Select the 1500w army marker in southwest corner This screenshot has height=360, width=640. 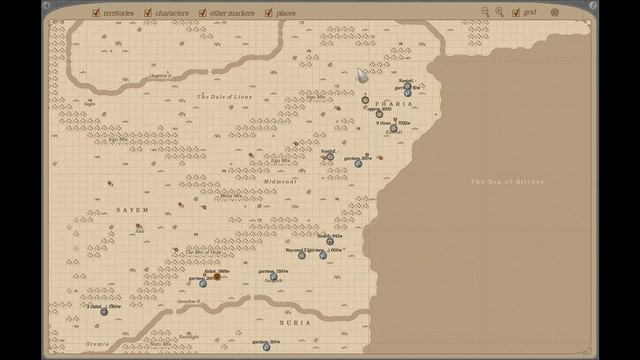pos(104,312)
